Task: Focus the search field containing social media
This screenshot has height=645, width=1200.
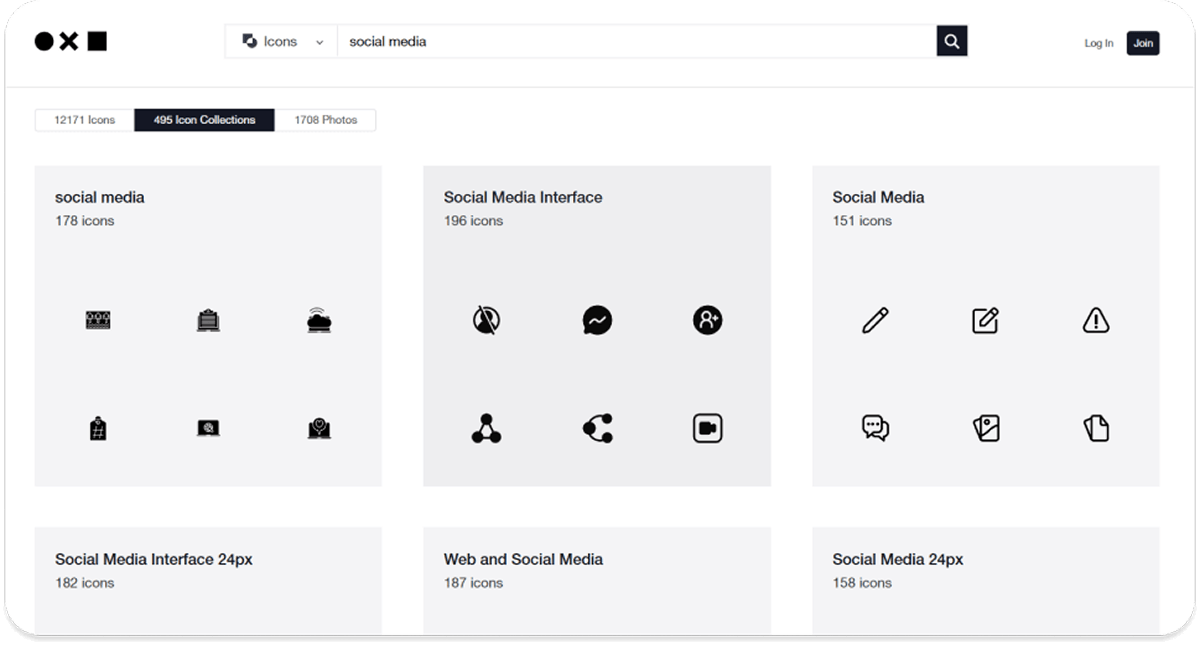Action: [636, 42]
